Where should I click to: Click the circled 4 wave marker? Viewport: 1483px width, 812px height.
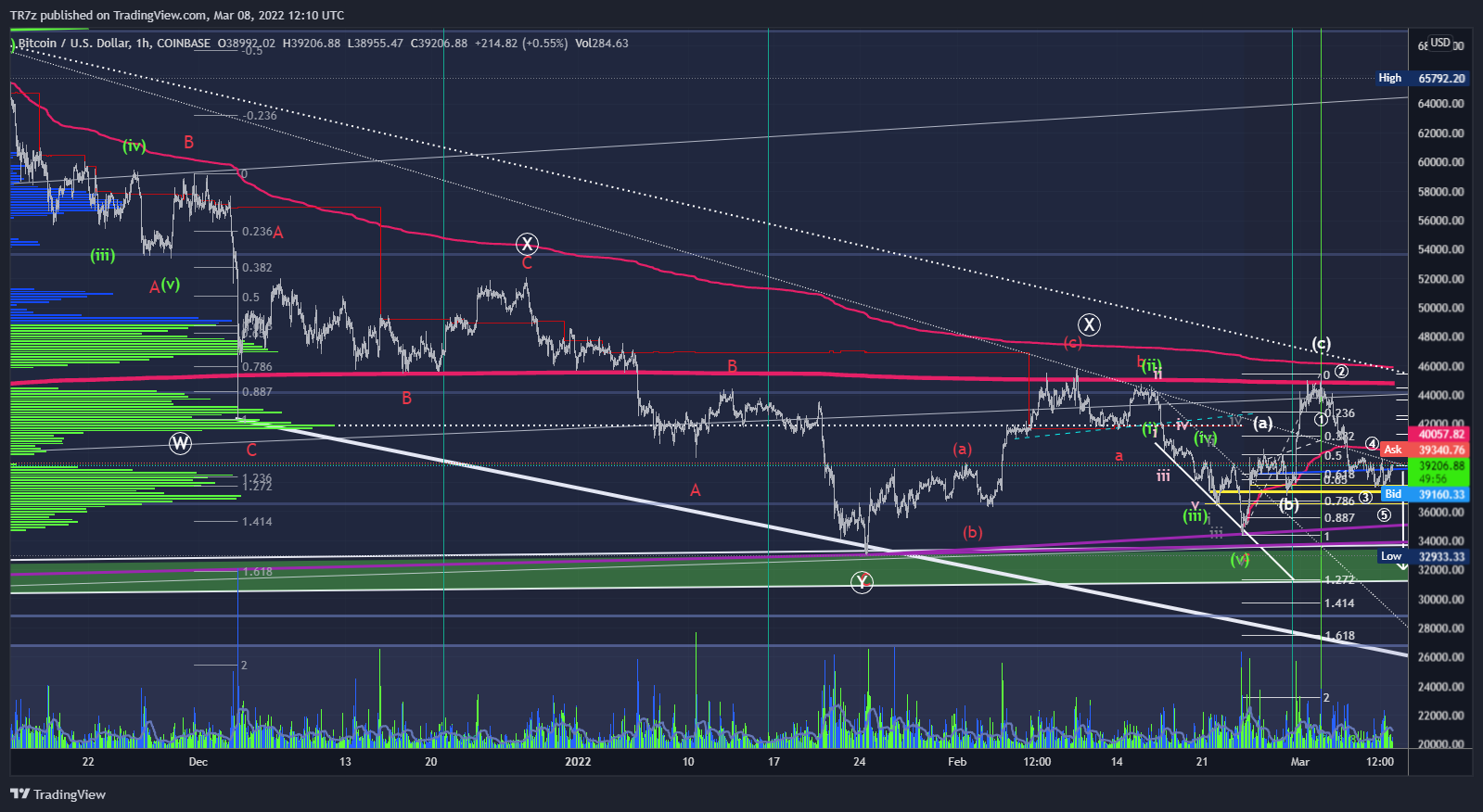pyautogui.click(x=1372, y=444)
